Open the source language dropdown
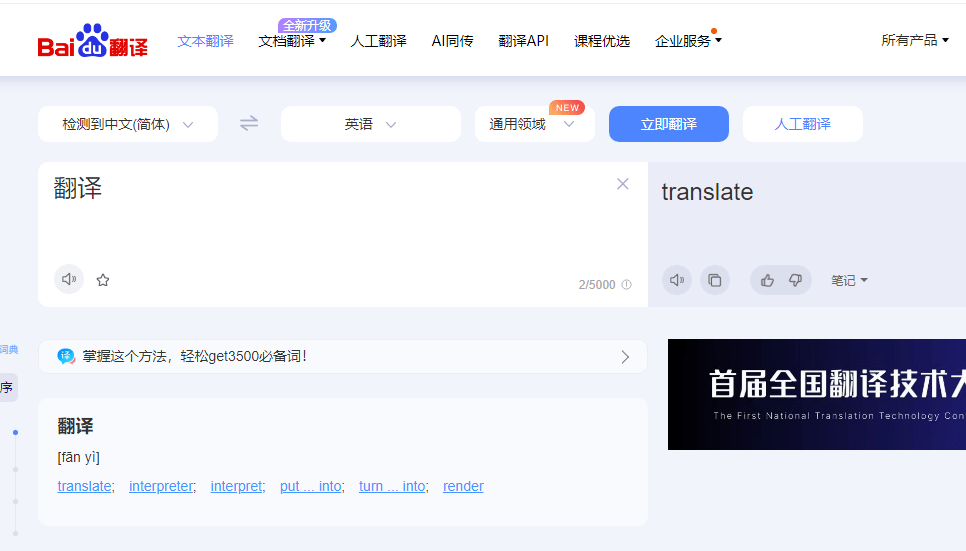This screenshot has width=966, height=551. (x=127, y=124)
